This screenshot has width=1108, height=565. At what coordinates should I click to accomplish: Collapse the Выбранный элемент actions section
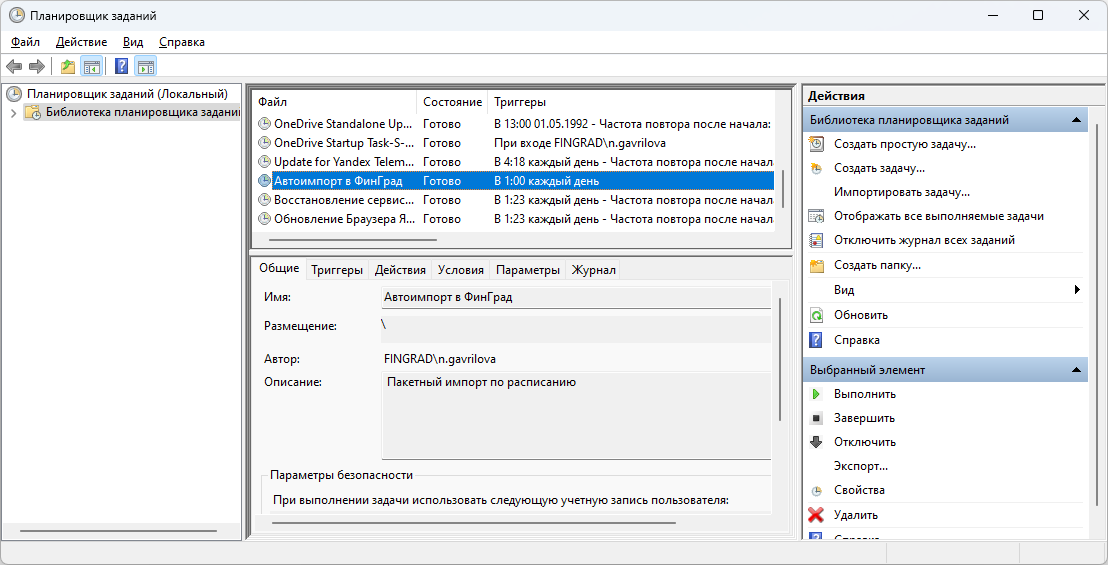(x=1077, y=370)
